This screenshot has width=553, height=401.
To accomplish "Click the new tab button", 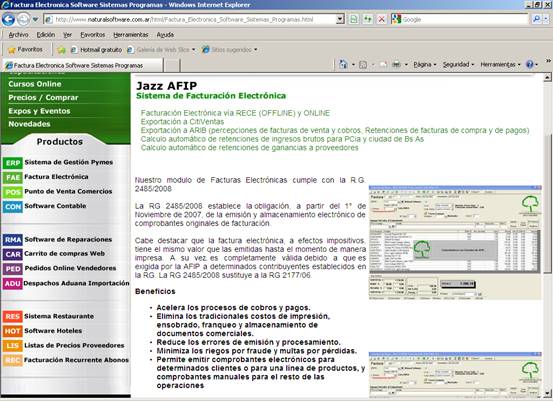I will pos(172,66).
